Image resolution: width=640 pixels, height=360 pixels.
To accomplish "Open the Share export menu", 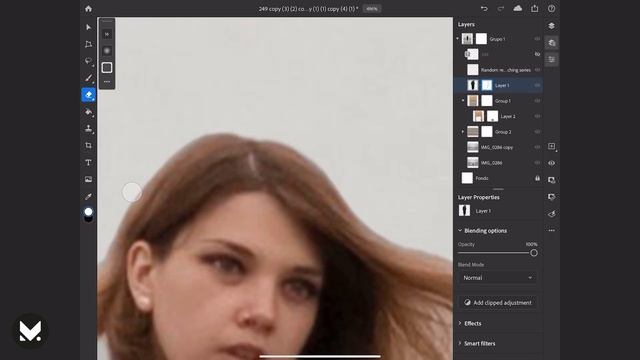I will pyautogui.click(x=535, y=9).
